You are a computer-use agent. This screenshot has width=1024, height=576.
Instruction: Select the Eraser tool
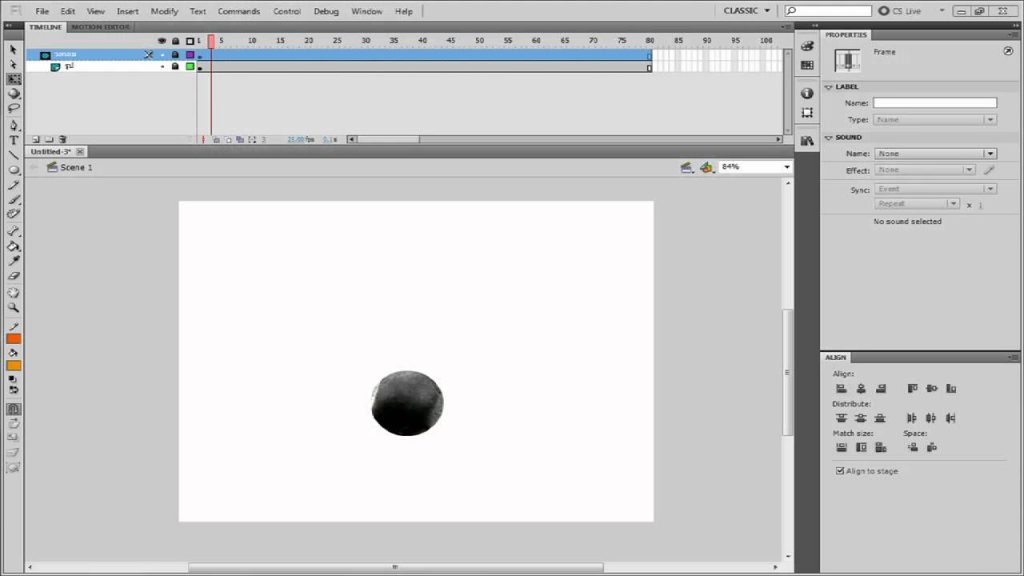pyautogui.click(x=14, y=276)
